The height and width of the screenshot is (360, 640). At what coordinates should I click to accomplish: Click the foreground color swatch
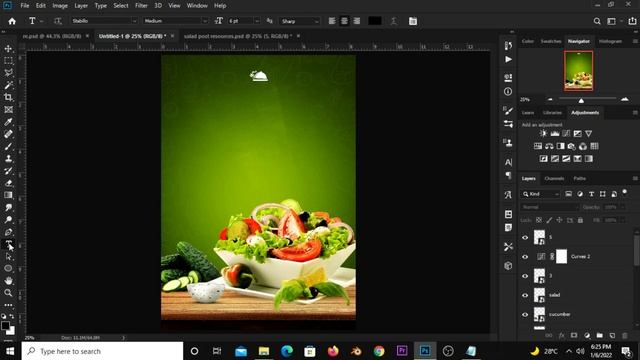(5, 326)
